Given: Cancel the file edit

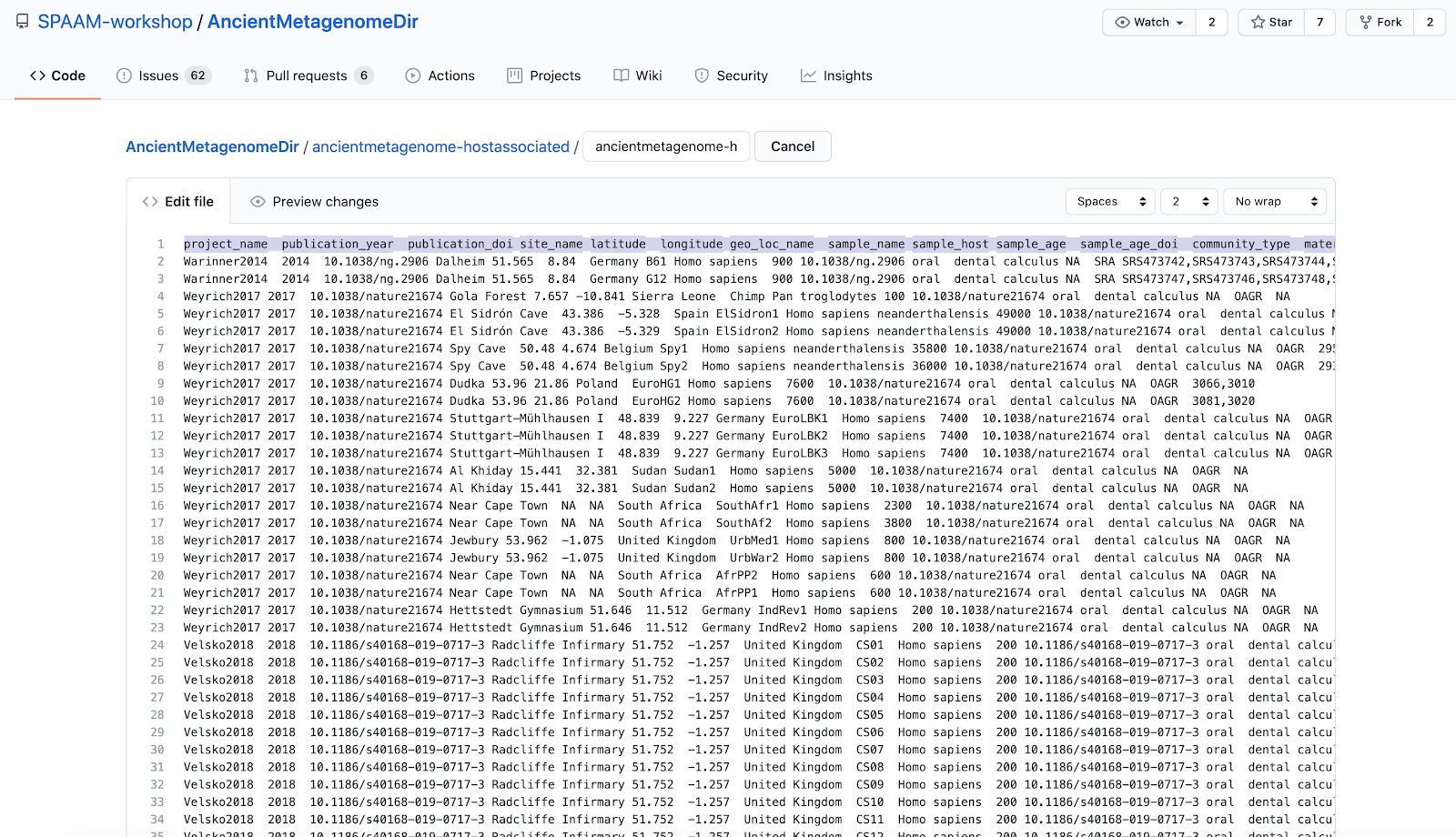Looking at the screenshot, I should [x=793, y=146].
